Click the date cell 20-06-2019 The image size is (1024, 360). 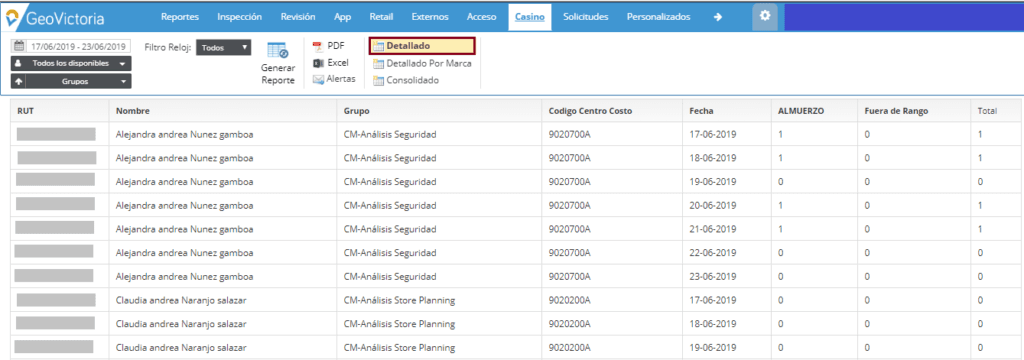click(713, 205)
